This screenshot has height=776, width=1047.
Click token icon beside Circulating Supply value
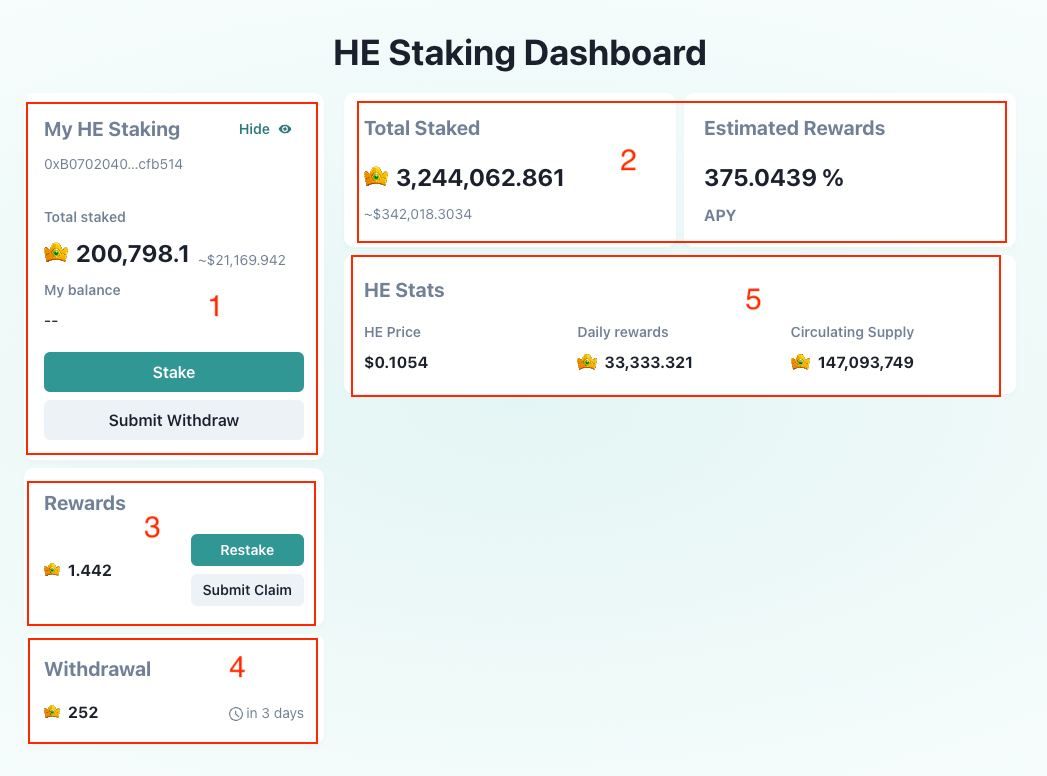click(x=800, y=362)
